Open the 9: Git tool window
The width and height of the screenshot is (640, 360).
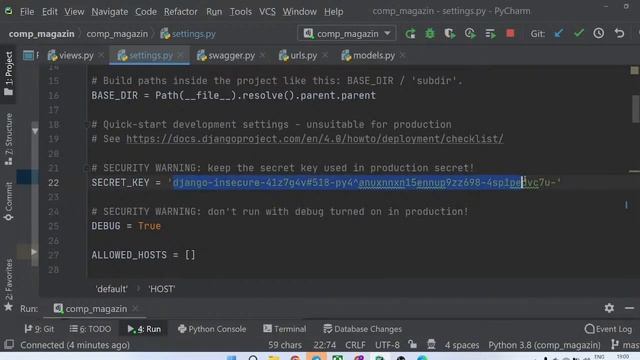pyautogui.click(x=39, y=329)
